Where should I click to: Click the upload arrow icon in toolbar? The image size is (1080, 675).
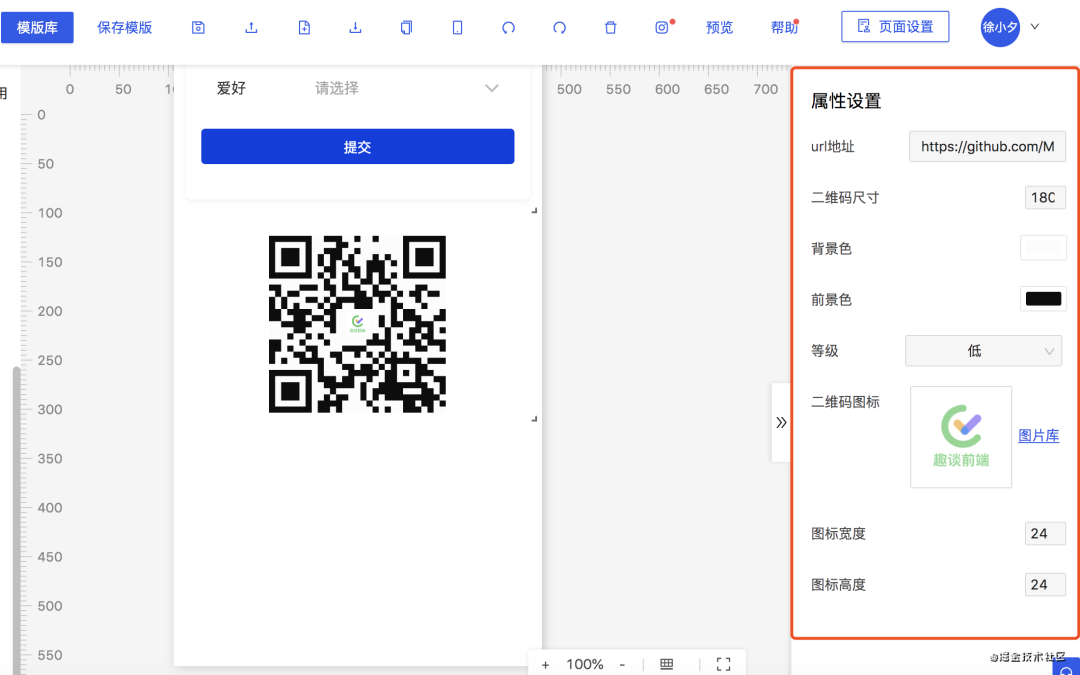click(x=251, y=28)
